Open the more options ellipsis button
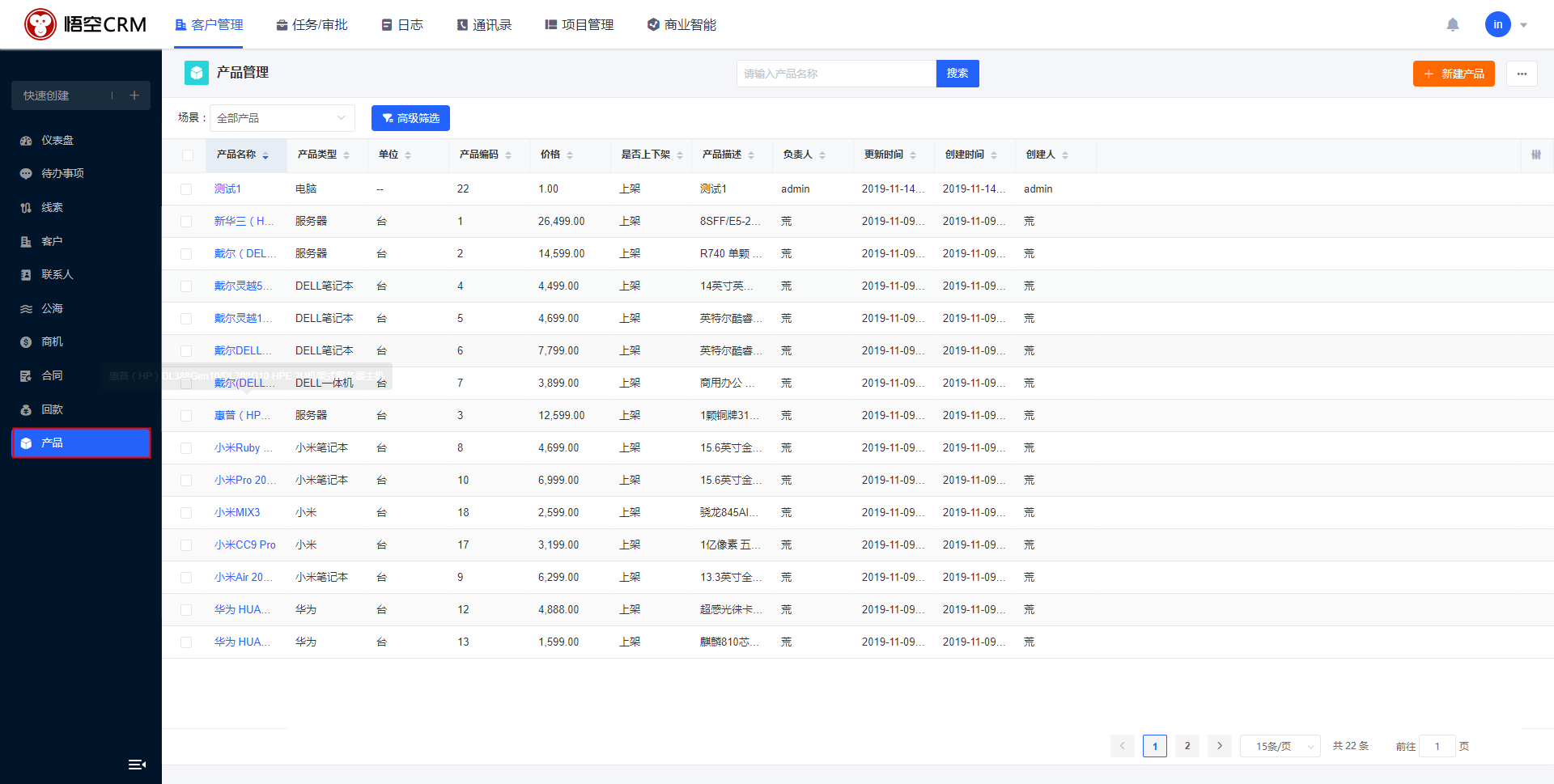1554x784 pixels. tap(1522, 74)
